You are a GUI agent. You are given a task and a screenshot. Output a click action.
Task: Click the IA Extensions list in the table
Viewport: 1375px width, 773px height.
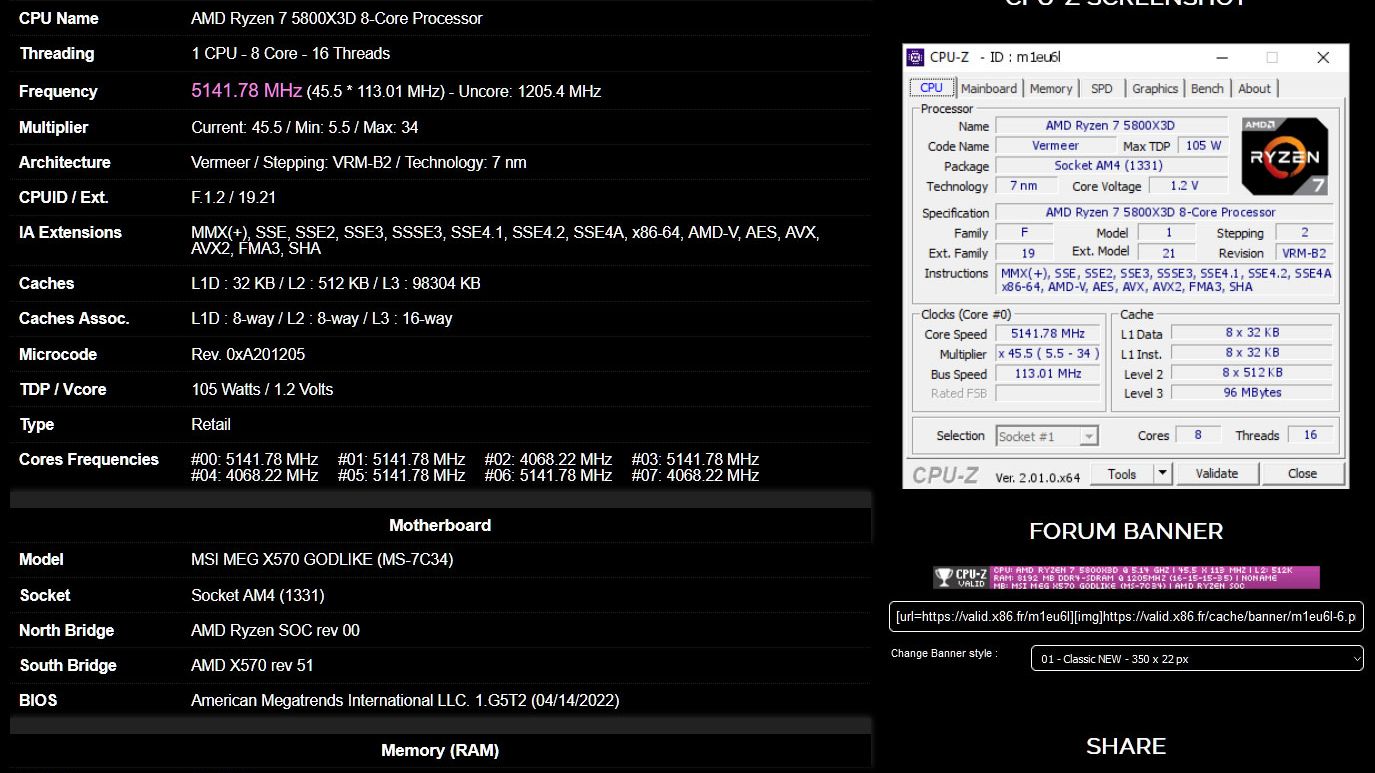click(505, 240)
